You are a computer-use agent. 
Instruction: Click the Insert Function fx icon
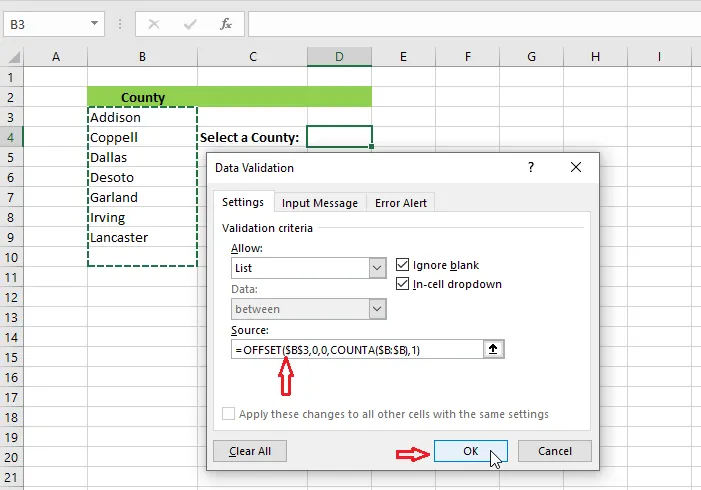pyautogui.click(x=226, y=24)
